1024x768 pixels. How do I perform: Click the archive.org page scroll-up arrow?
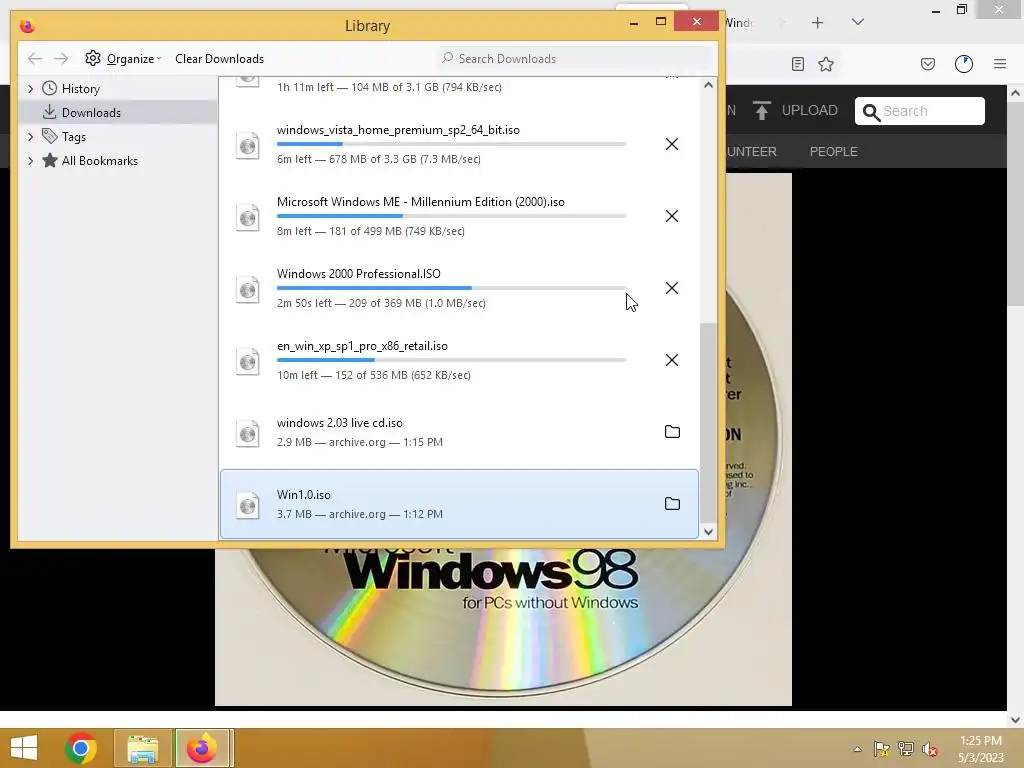pos(1016,93)
